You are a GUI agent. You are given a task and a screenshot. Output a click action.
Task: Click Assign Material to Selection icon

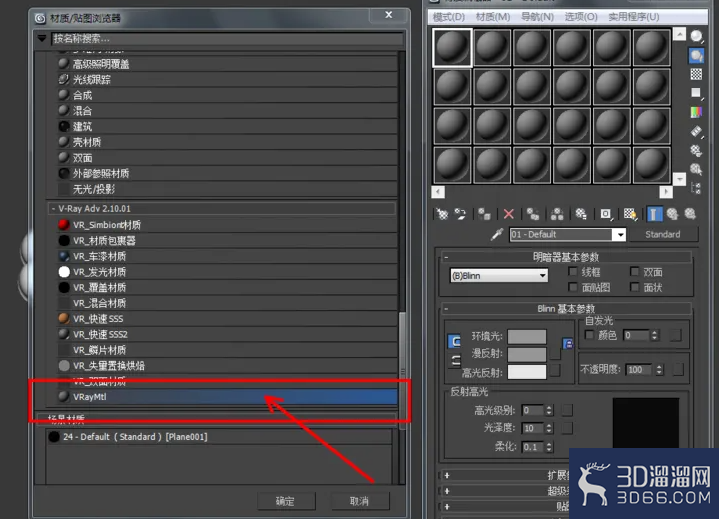click(x=484, y=214)
